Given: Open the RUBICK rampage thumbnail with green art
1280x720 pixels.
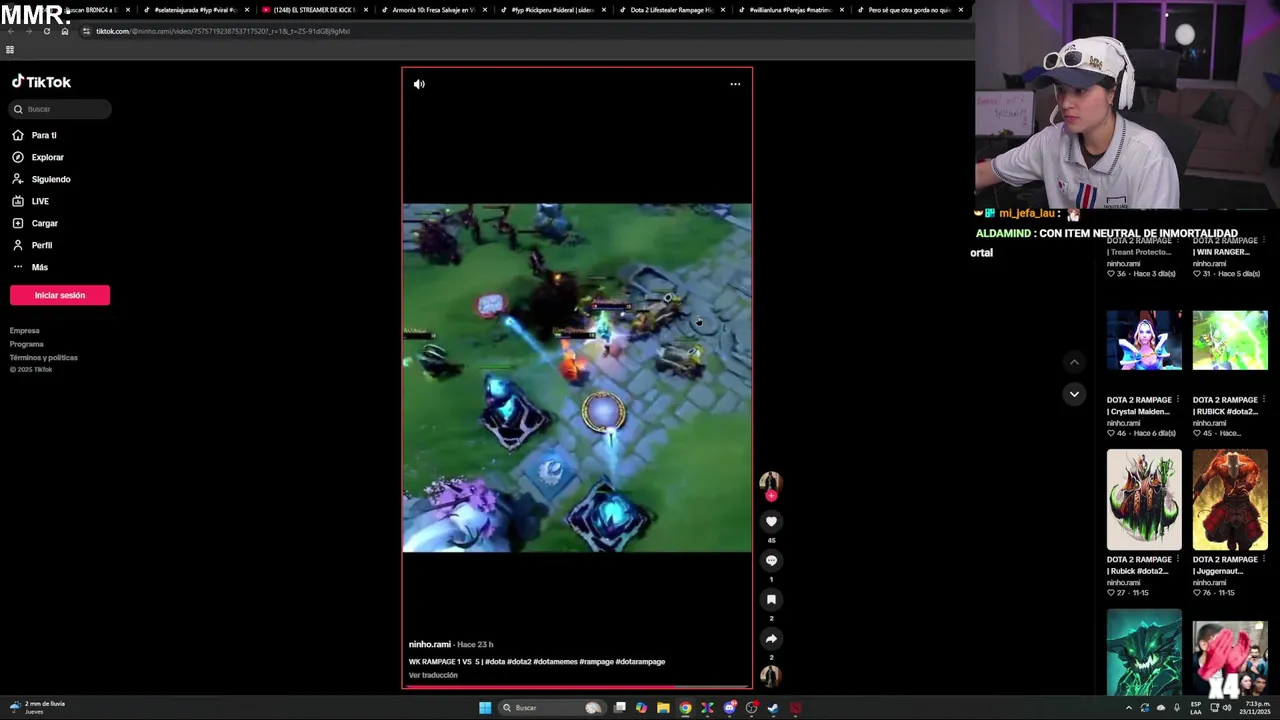Looking at the screenshot, I should [x=1230, y=340].
